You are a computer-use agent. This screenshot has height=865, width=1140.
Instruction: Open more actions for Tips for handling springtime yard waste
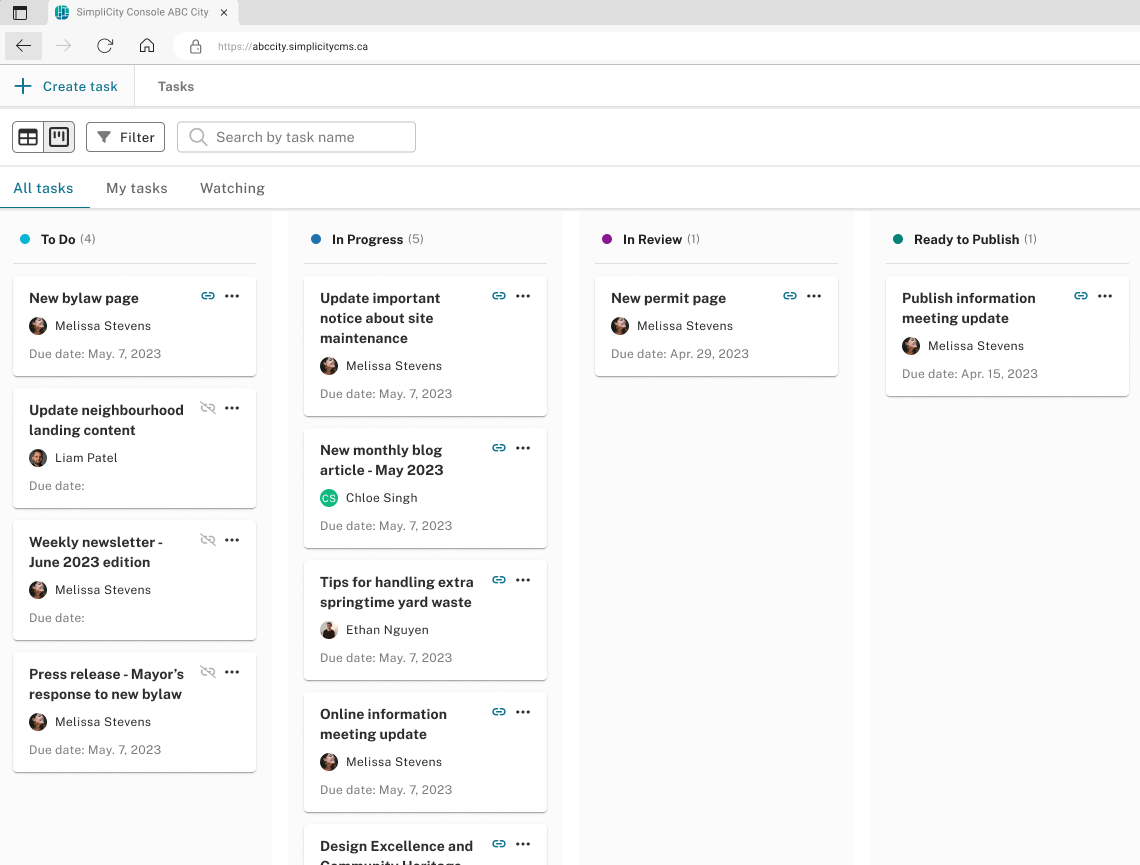523,579
